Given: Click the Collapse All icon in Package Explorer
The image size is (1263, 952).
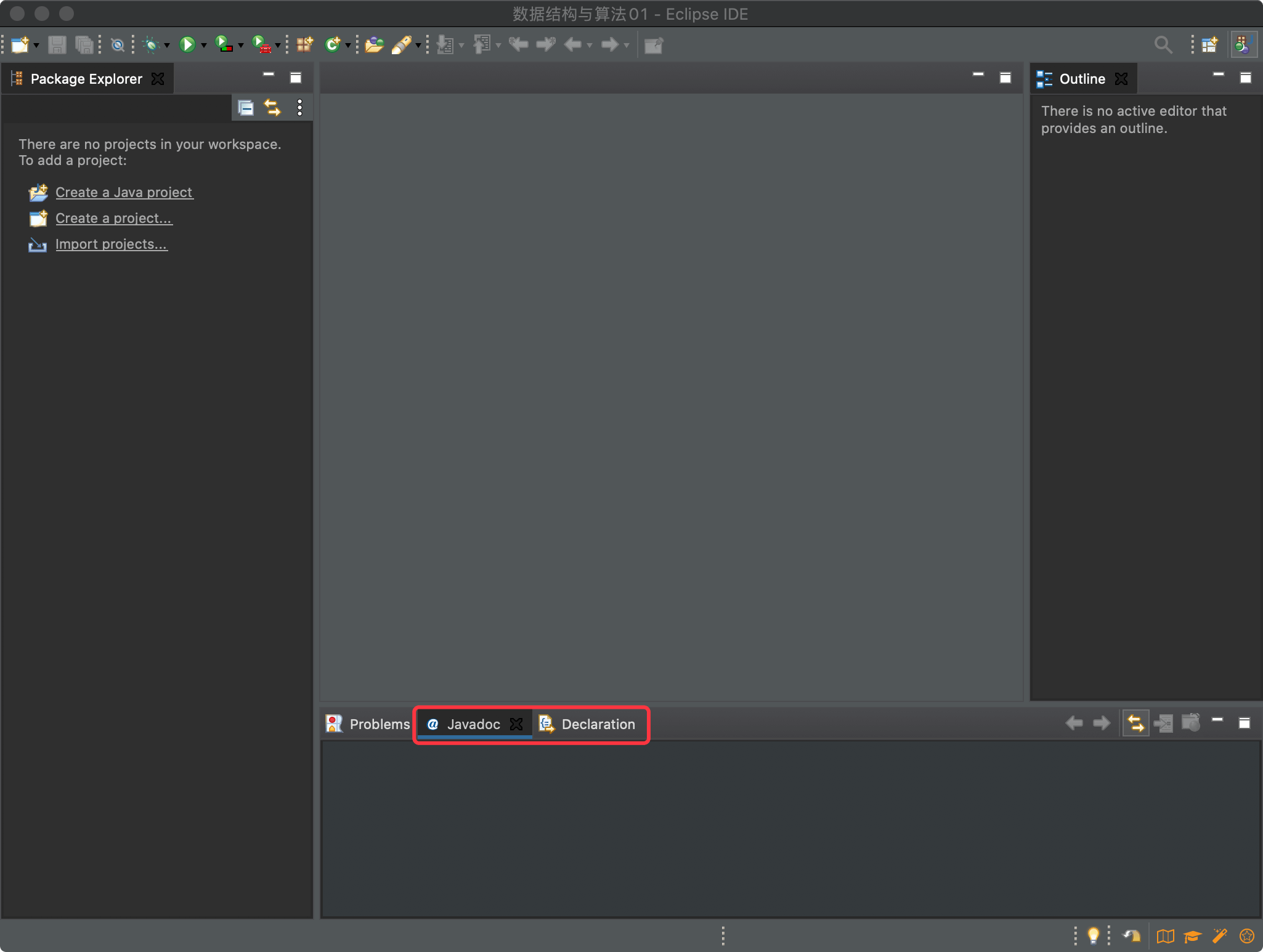Looking at the screenshot, I should click(247, 108).
